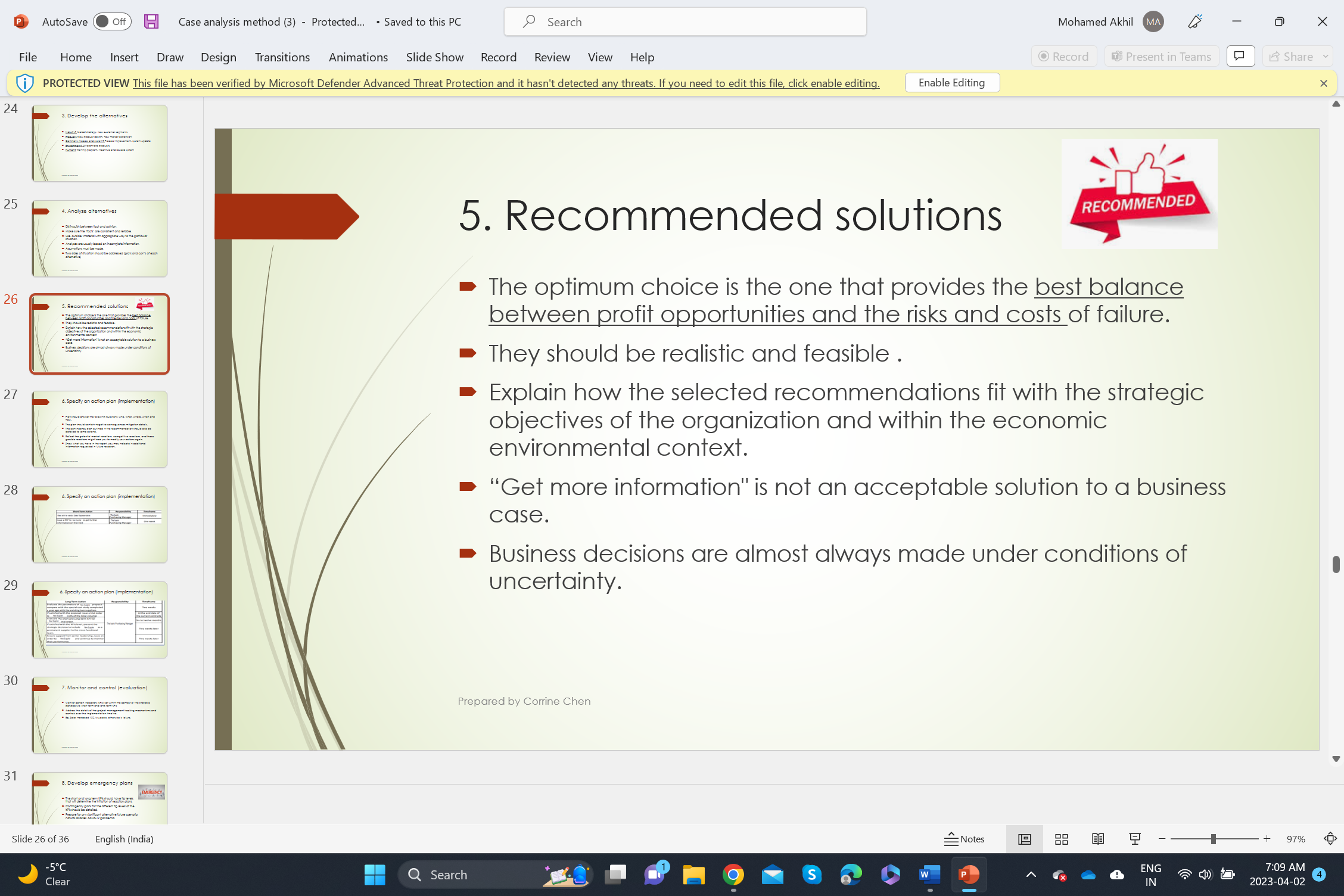Toggle the Notes pane
Image resolution: width=1344 pixels, height=896 pixels.
[x=965, y=839]
